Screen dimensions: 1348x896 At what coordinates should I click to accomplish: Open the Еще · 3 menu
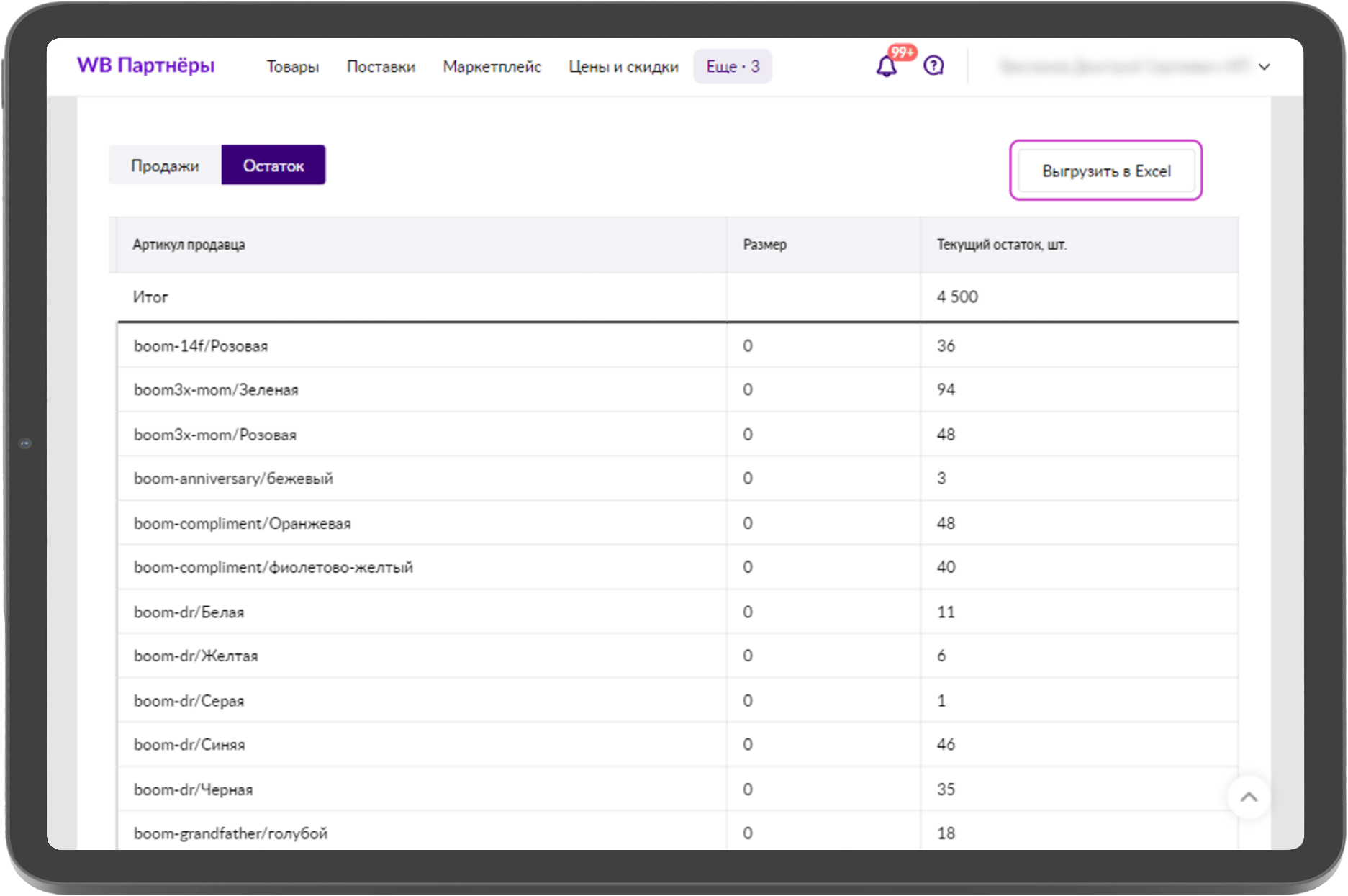pyautogui.click(x=732, y=66)
